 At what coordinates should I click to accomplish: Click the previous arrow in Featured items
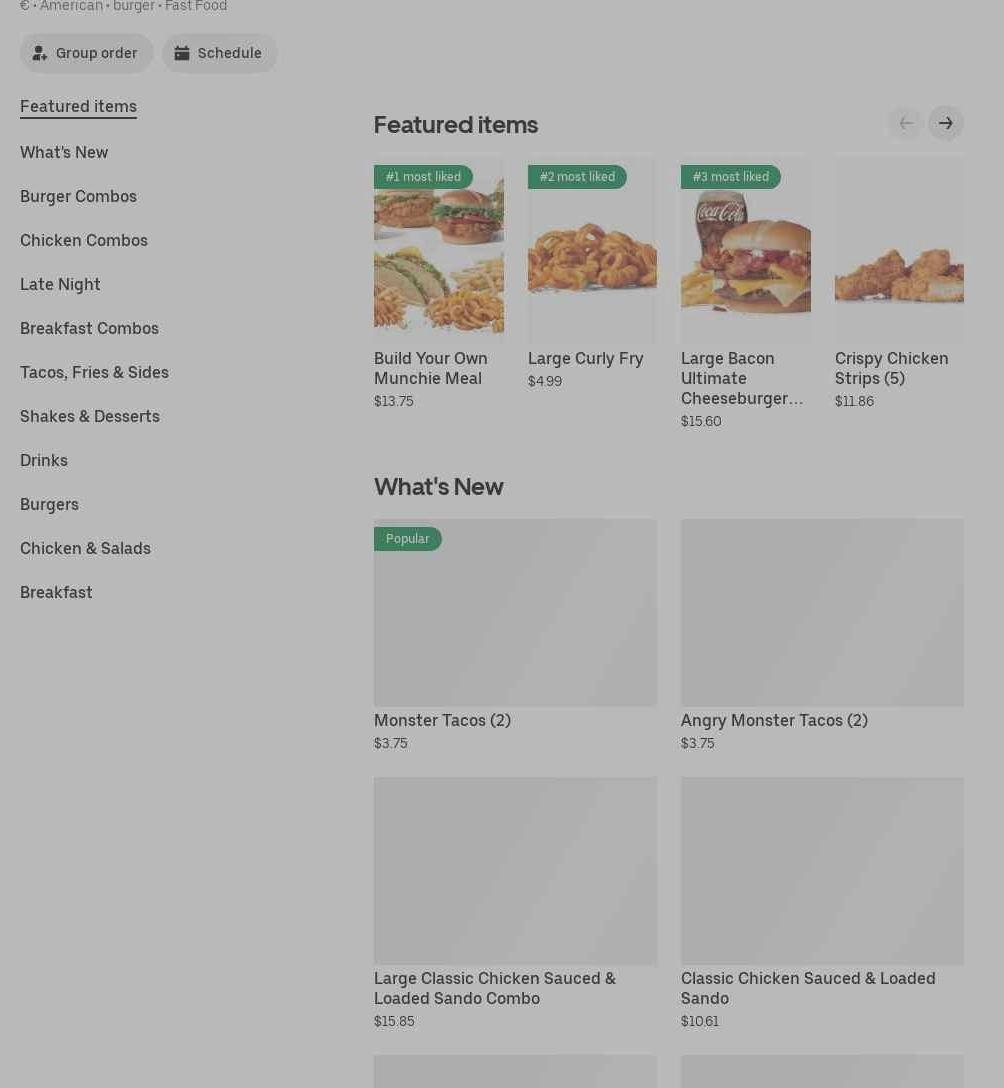[x=905, y=123]
